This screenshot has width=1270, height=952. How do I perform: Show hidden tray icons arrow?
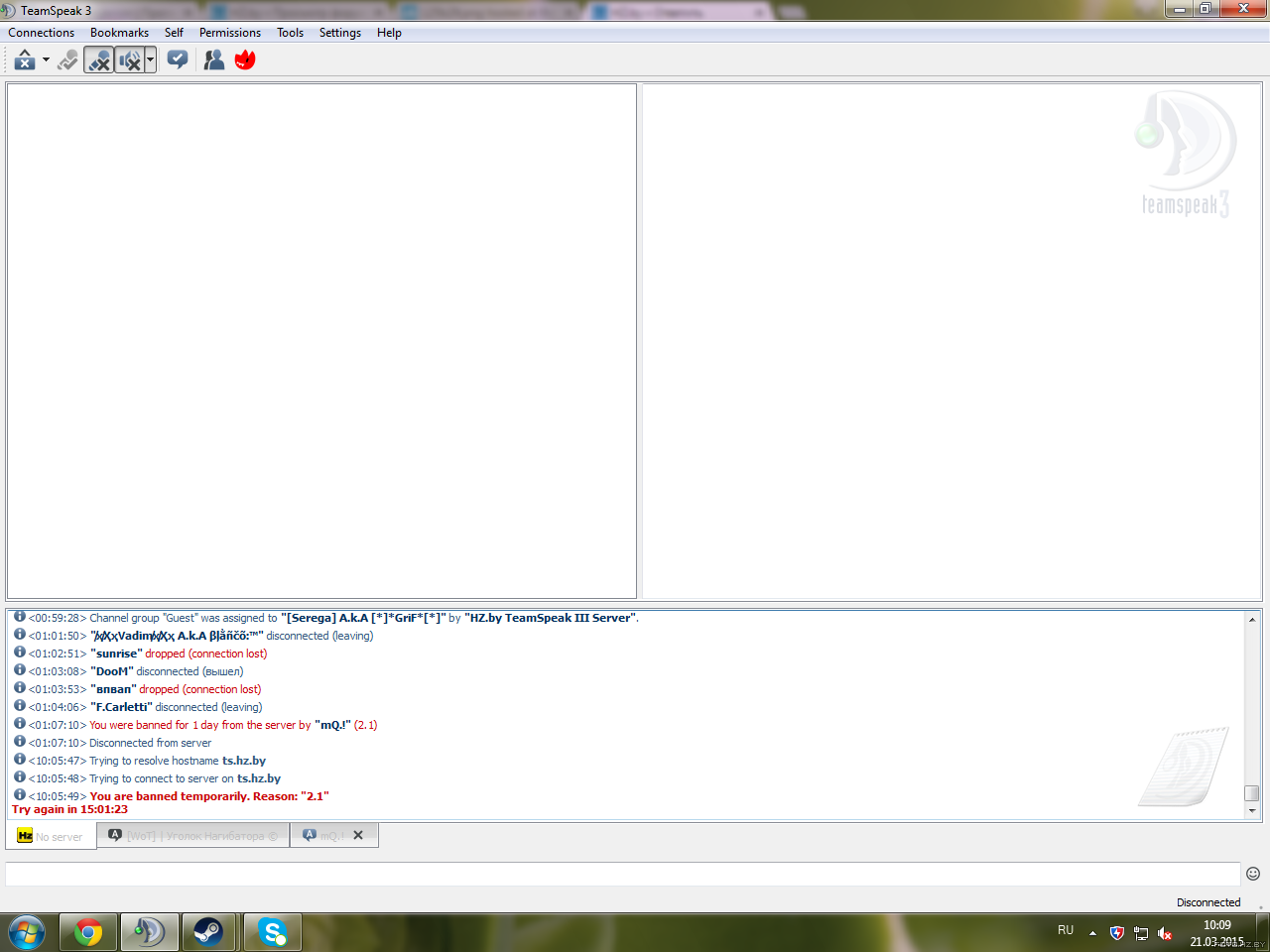tap(1092, 932)
